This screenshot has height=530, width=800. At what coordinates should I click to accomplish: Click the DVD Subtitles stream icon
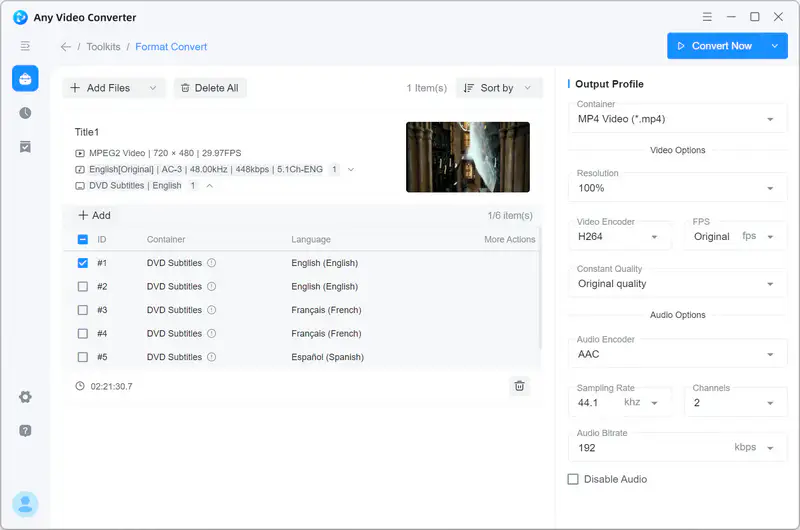(x=80, y=186)
